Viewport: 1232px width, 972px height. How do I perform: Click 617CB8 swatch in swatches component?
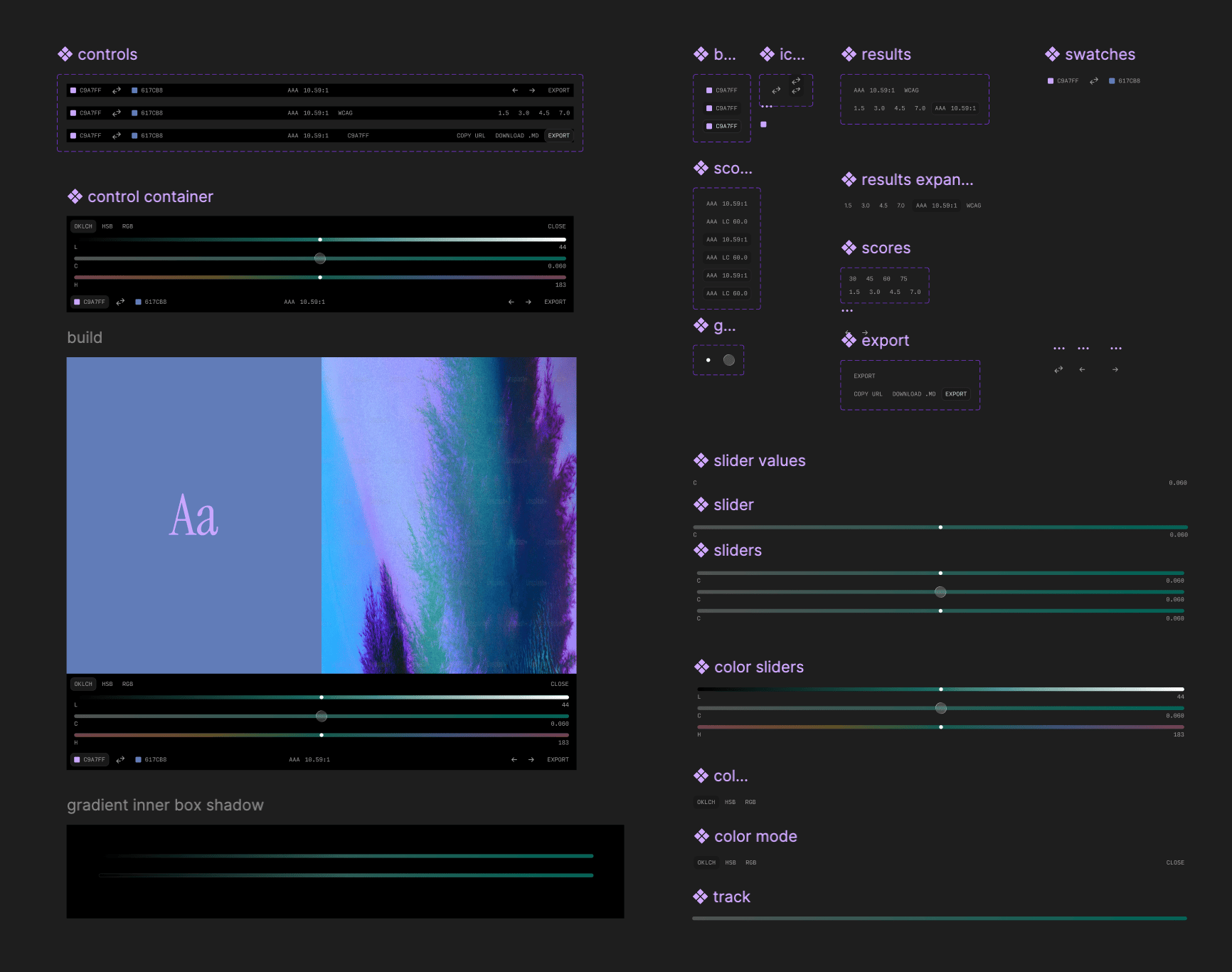1125,81
